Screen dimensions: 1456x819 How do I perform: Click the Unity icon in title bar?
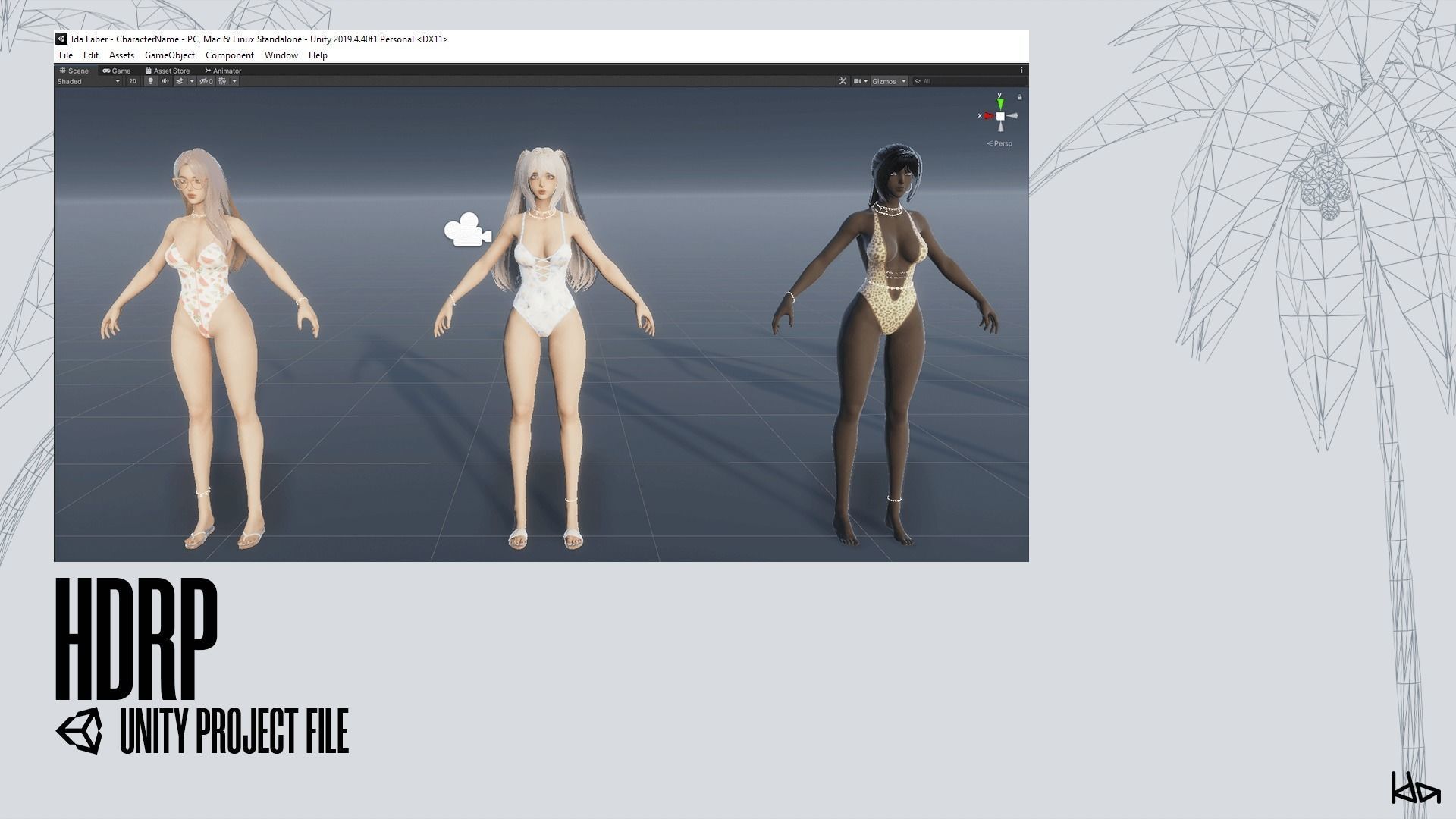[x=61, y=39]
